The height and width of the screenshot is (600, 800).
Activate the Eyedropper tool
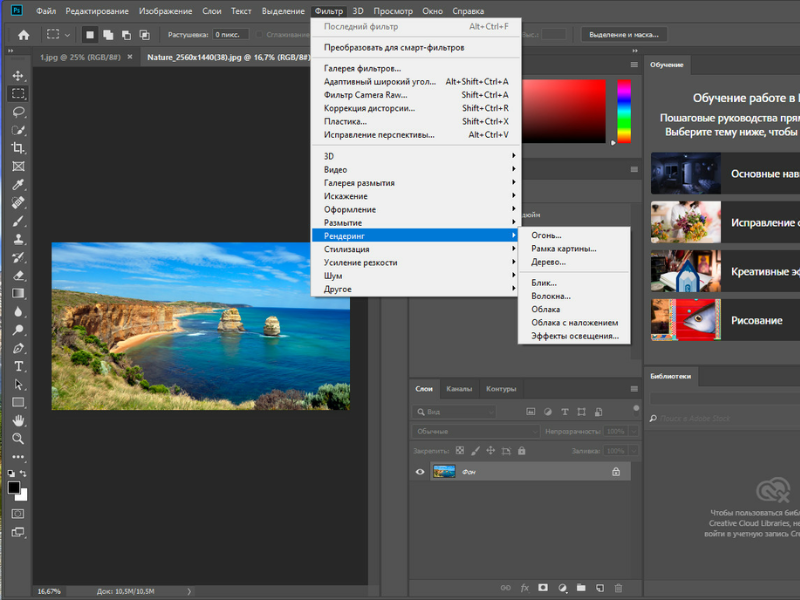pyautogui.click(x=18, y=185)
